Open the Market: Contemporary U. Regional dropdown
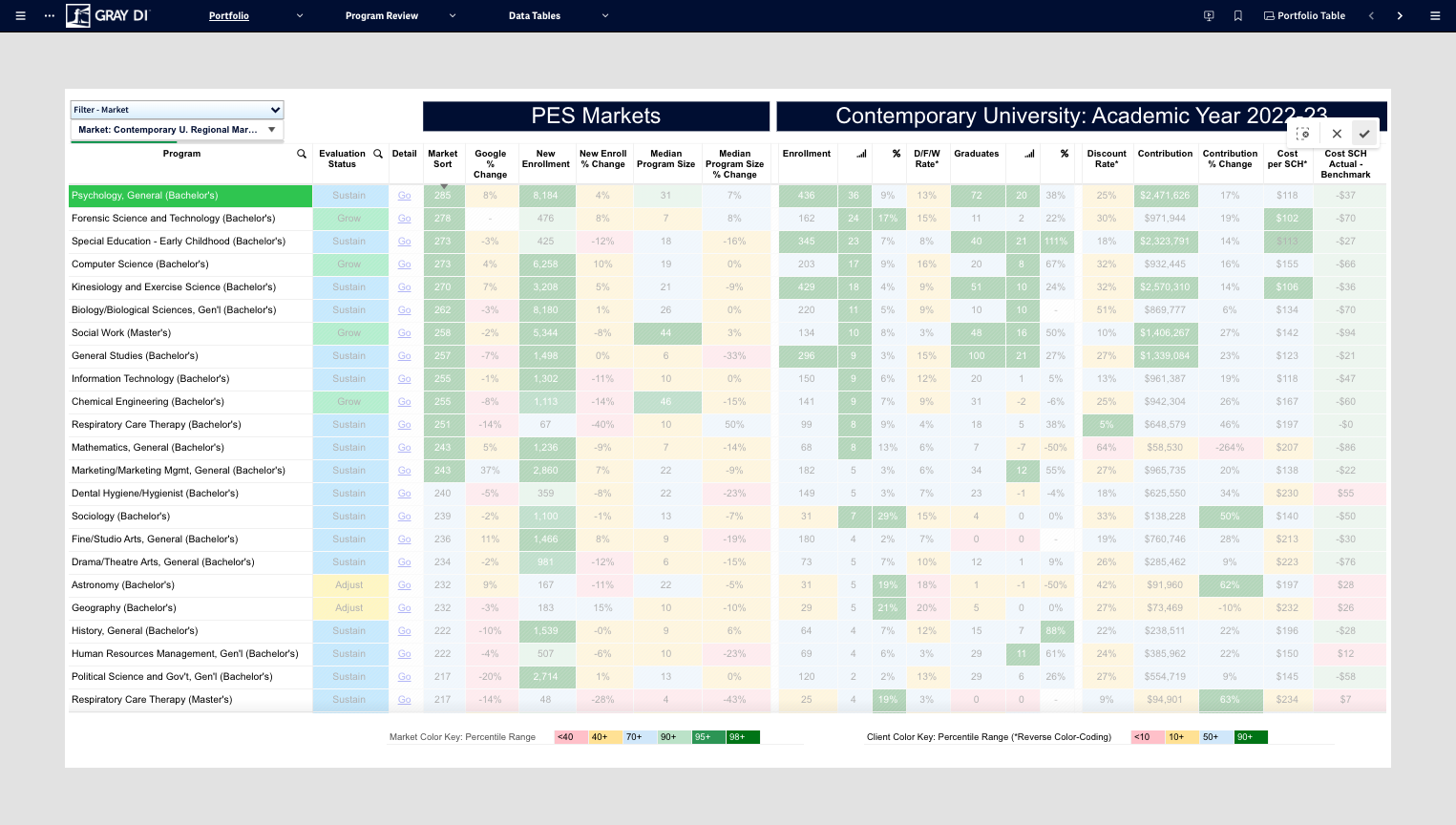This screenshot has height=825, width=1456. pyautogui.click(x=177, y=130)
